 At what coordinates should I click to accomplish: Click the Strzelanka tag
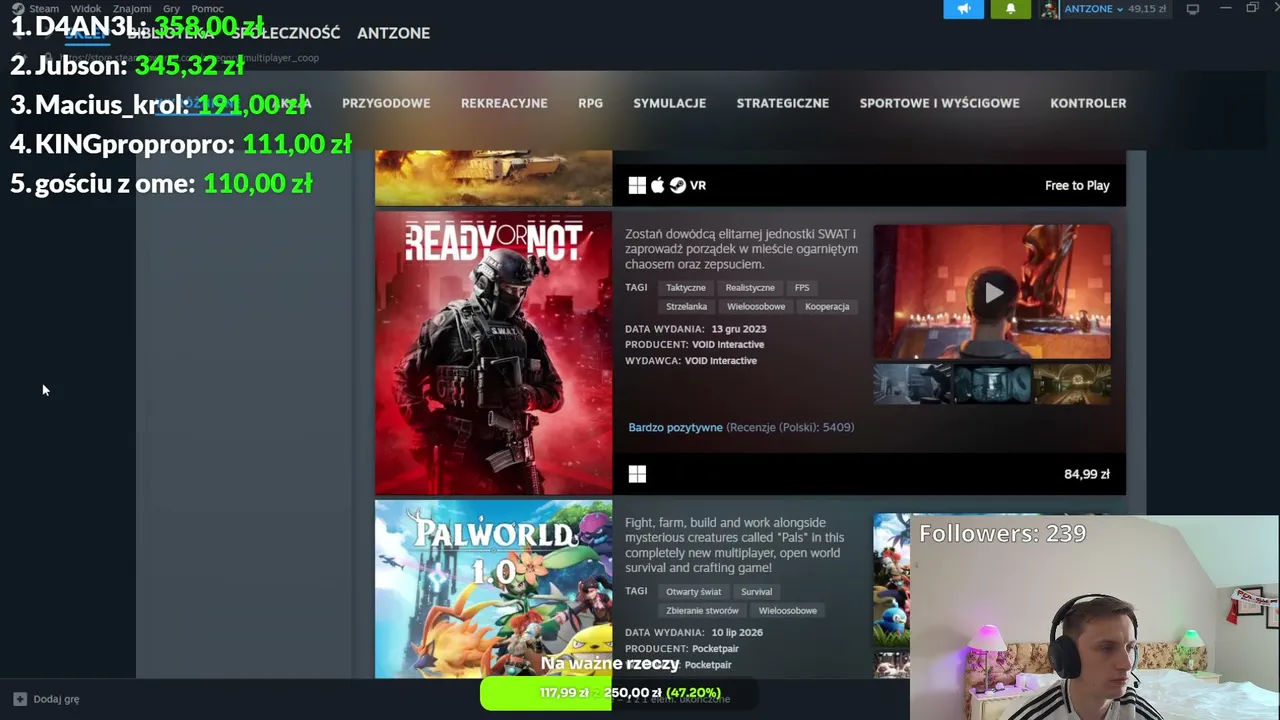[x=687, y=307]
